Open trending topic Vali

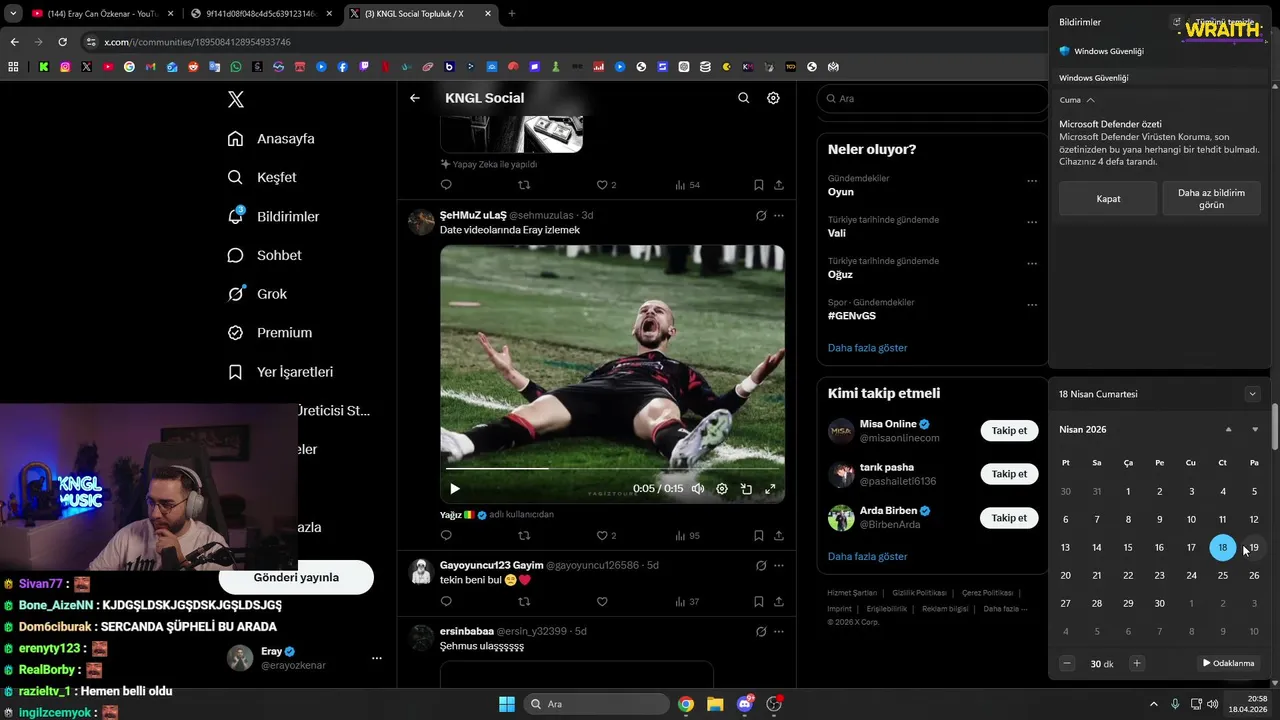tap(836, 233)
